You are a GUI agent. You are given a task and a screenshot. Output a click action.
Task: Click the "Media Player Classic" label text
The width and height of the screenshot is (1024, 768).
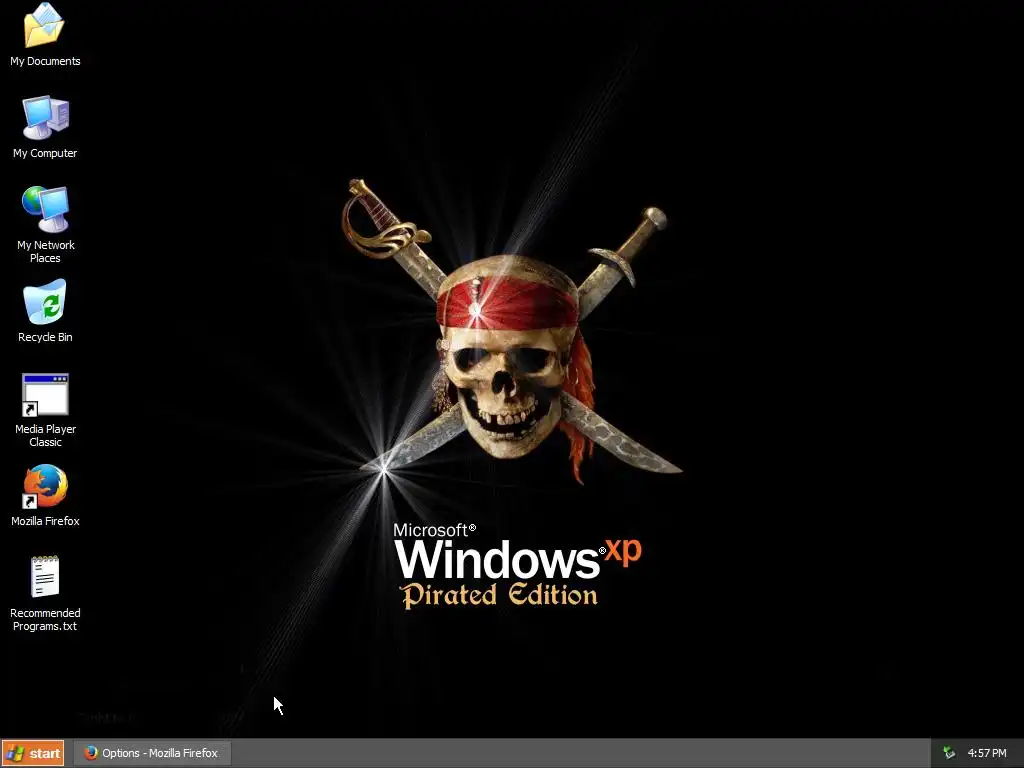(45, 436)
